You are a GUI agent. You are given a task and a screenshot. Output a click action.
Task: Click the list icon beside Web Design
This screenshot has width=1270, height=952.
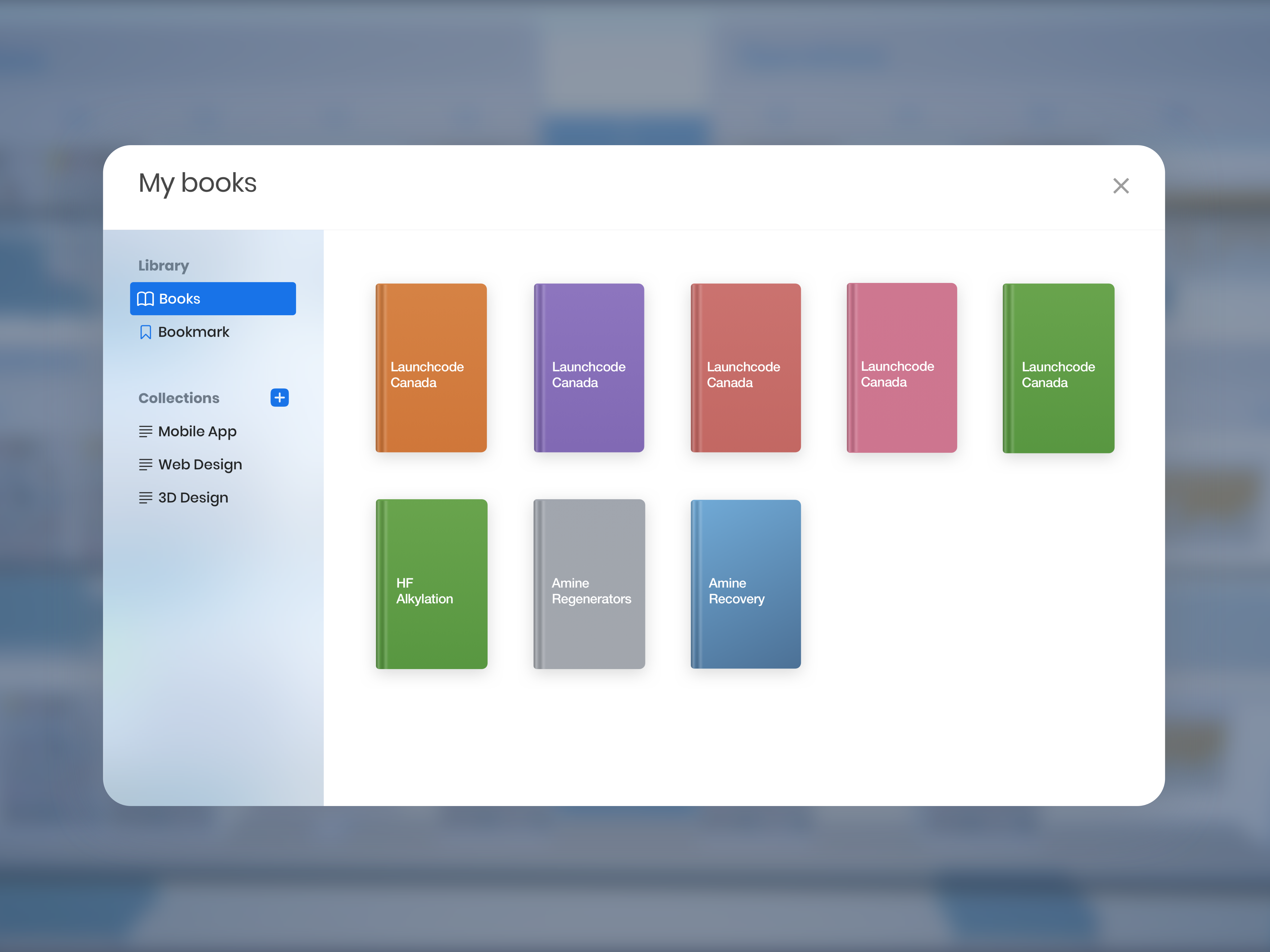tap(145, 465)
